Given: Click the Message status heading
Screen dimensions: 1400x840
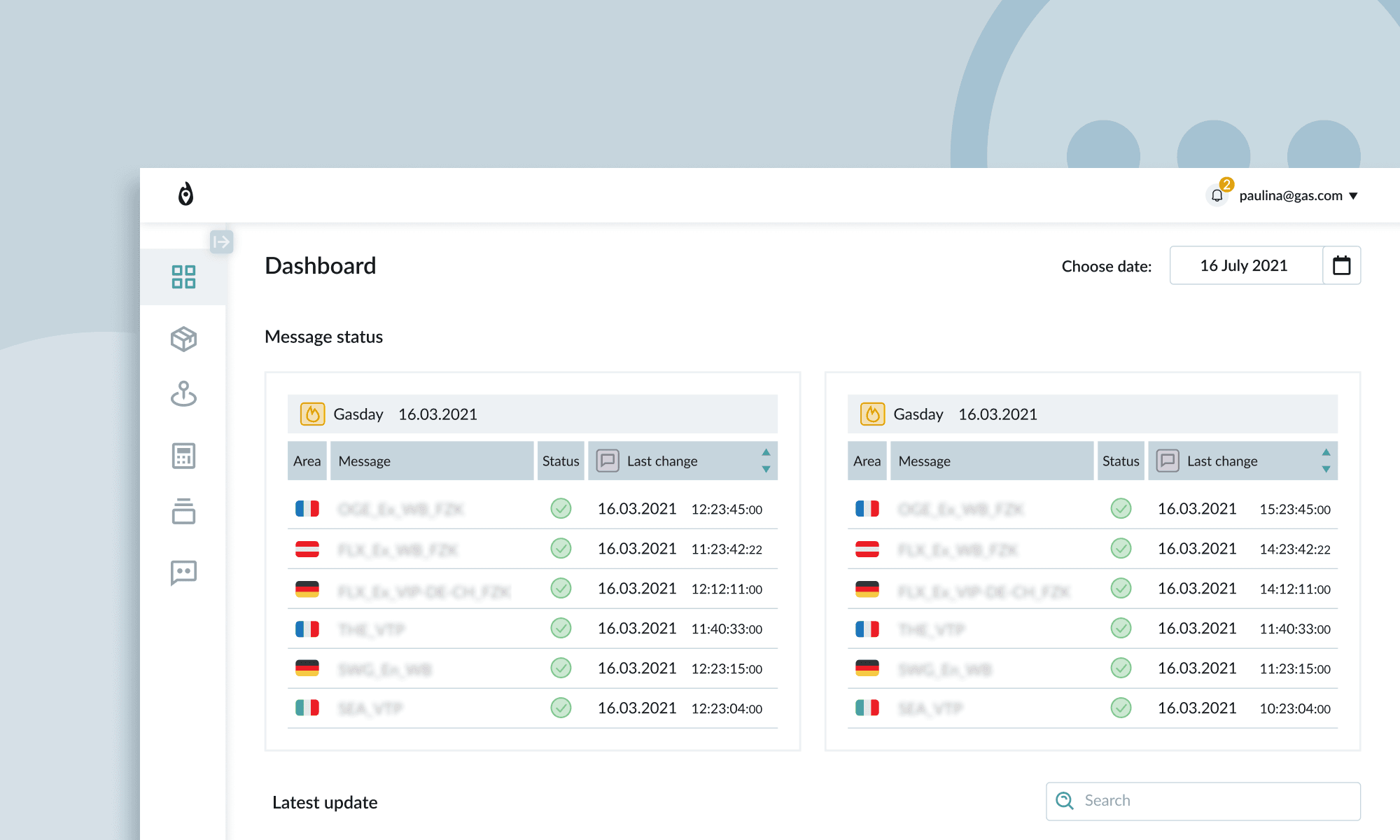Looking at the screenshot, I should click(323, 337).
